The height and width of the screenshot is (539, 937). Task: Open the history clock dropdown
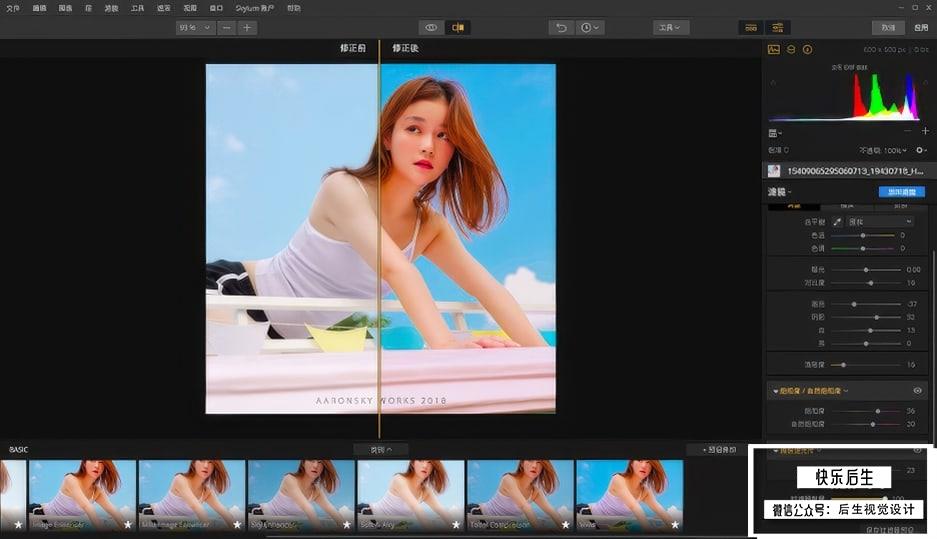point(590,27)
